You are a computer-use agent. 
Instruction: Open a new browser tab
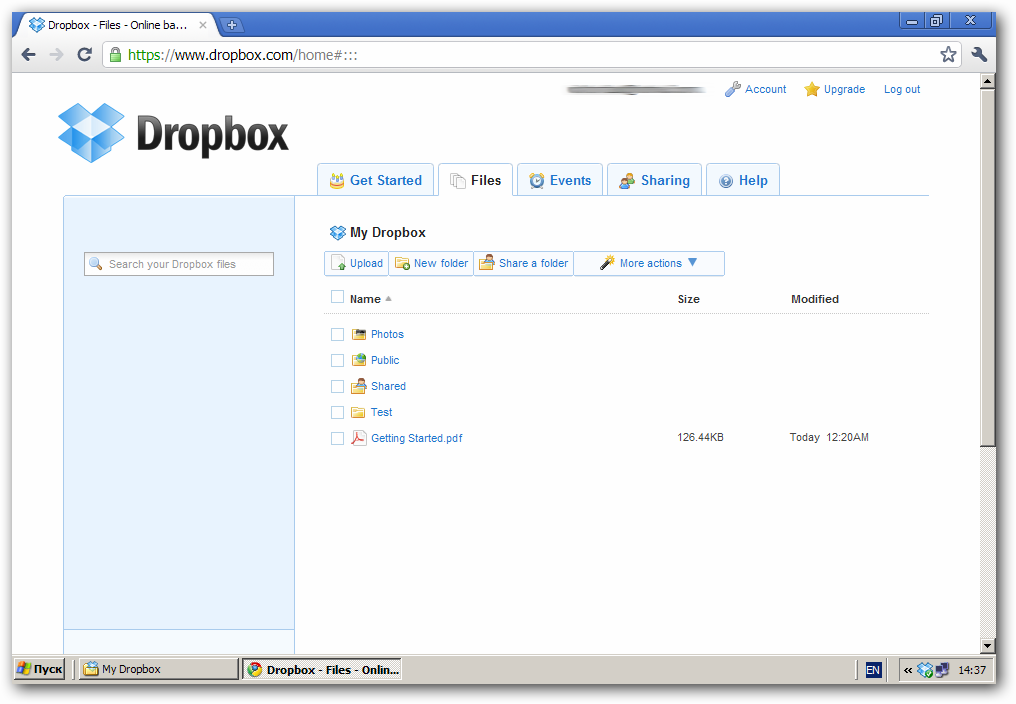231,25
